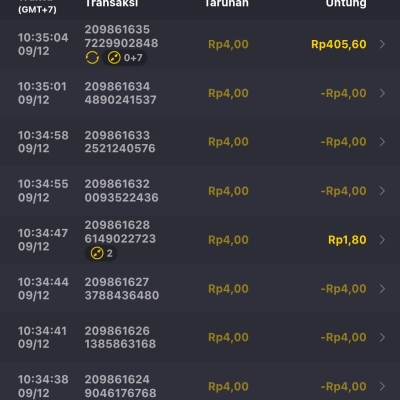
Task: Expand the Rp405,60 win transaction details
Action: tap(382, 44)
